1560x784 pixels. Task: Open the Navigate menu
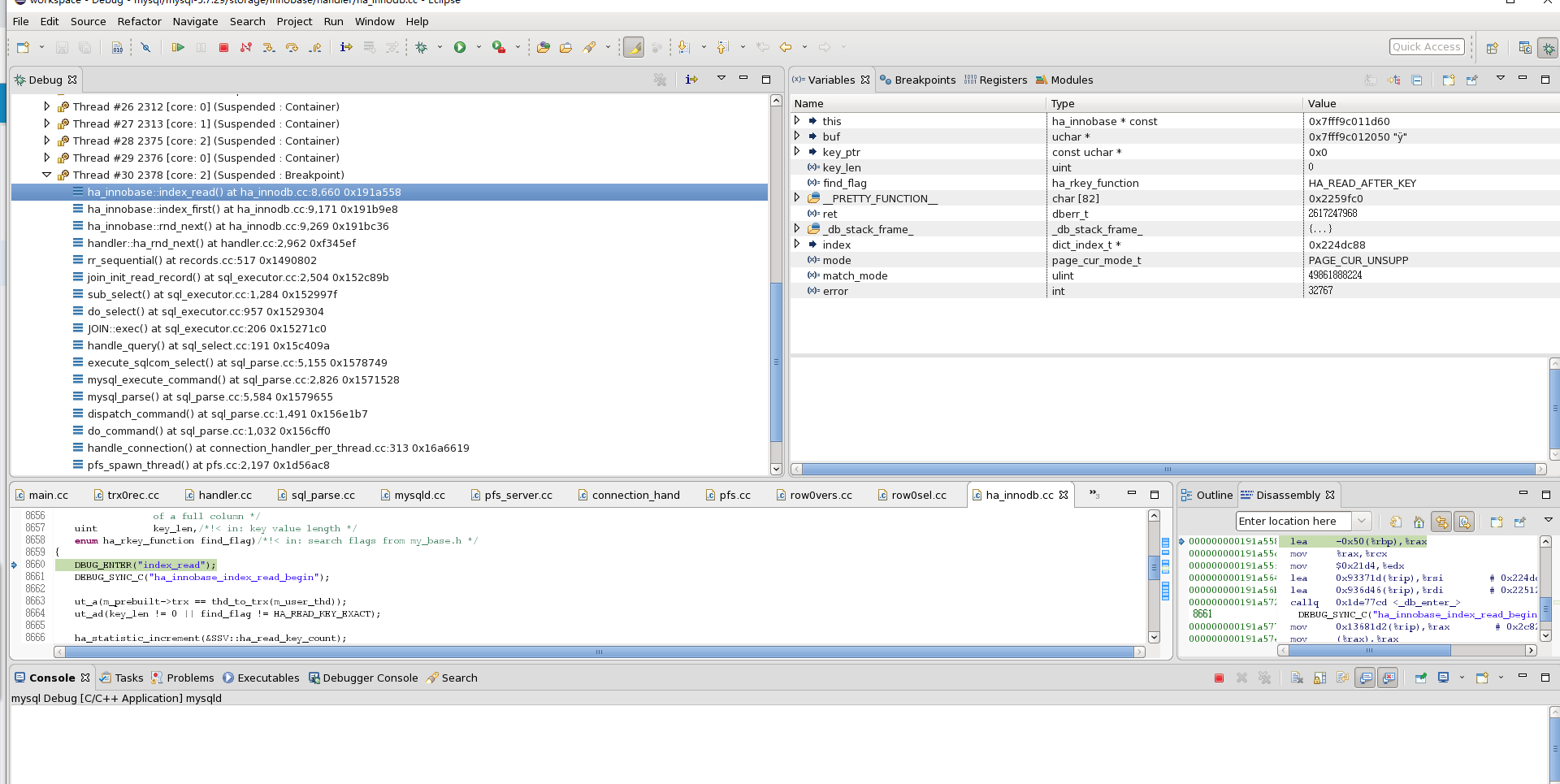tap(195, 21)
